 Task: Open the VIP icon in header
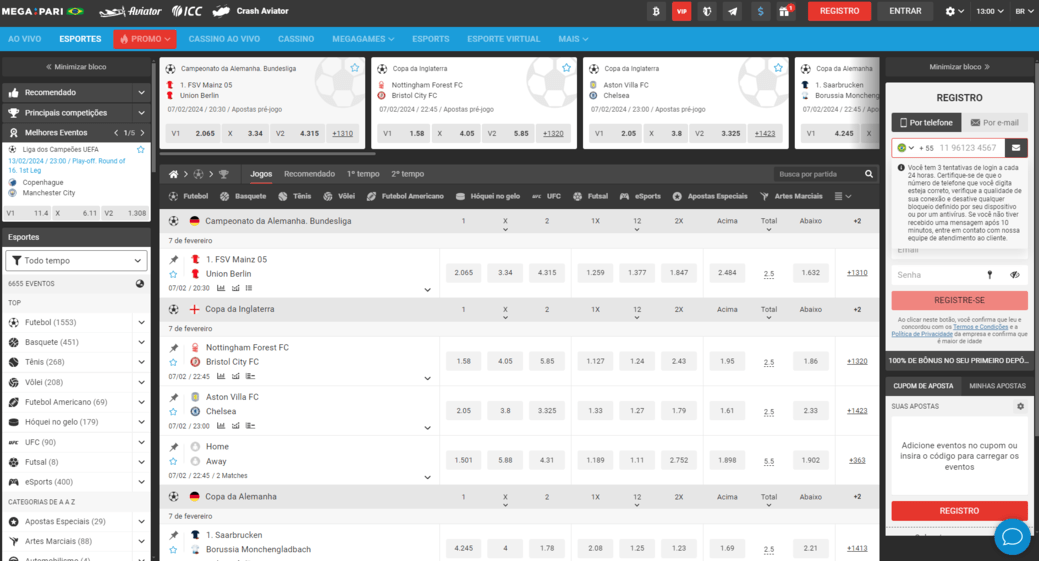[681, 11]
